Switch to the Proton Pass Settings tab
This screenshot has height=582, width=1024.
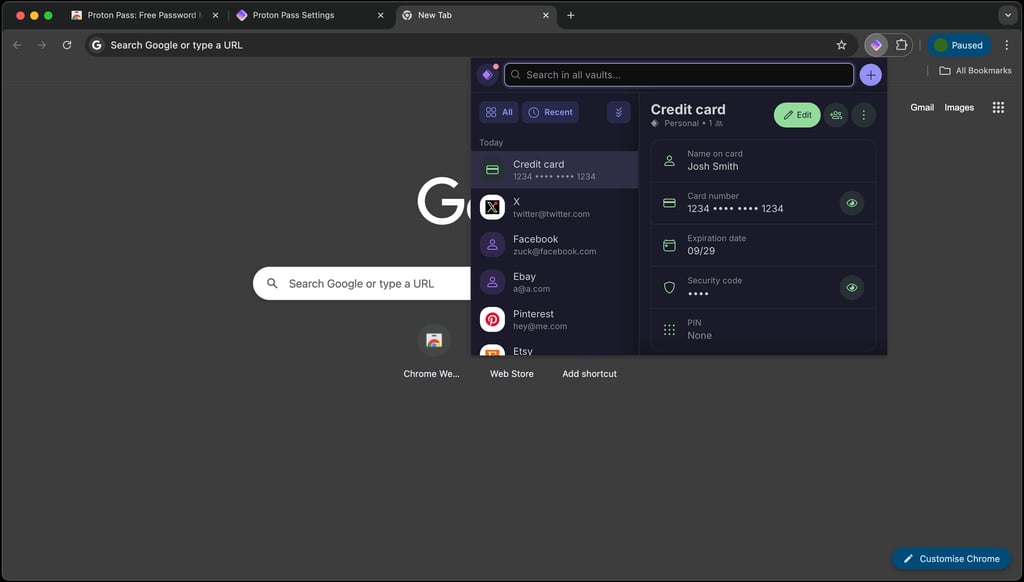pyautogui.click(x=309, y=15)
